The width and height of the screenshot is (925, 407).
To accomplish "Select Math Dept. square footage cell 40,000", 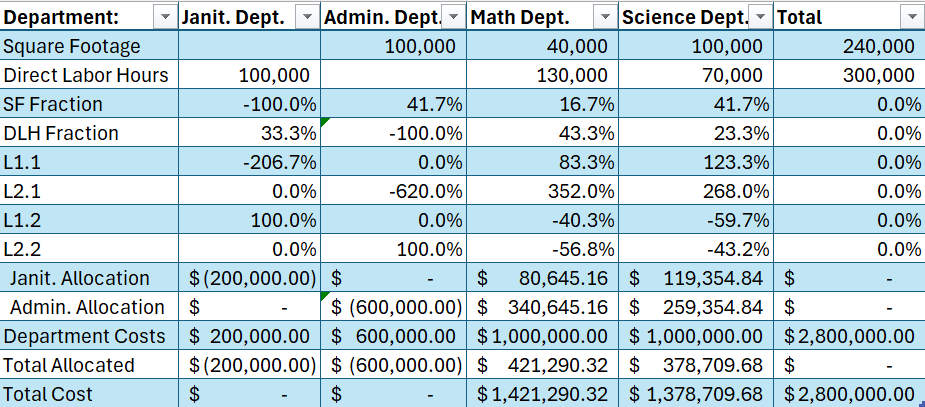I will (543, 46).
